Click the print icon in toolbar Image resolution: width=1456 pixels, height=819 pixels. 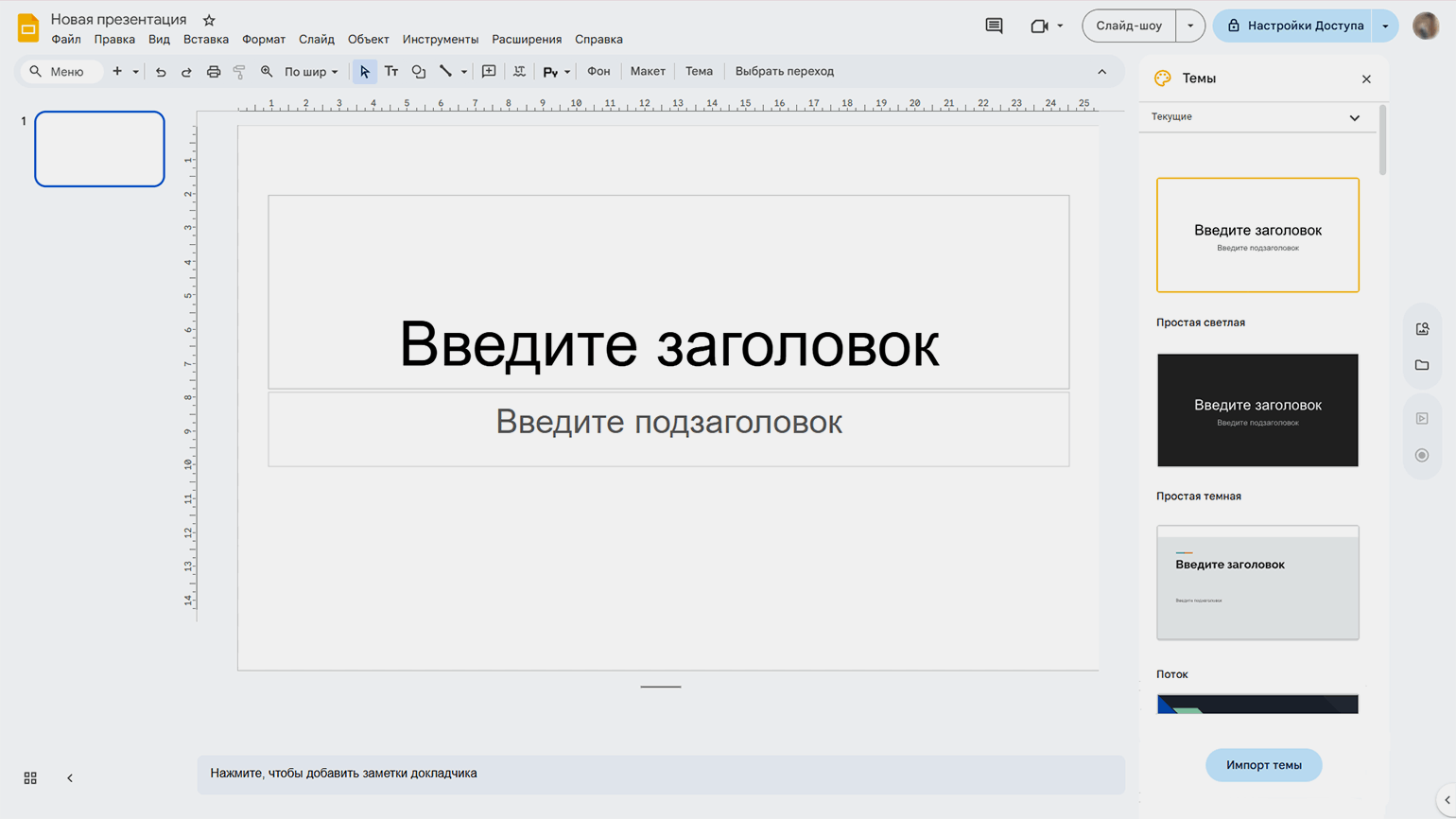(214, 72)
